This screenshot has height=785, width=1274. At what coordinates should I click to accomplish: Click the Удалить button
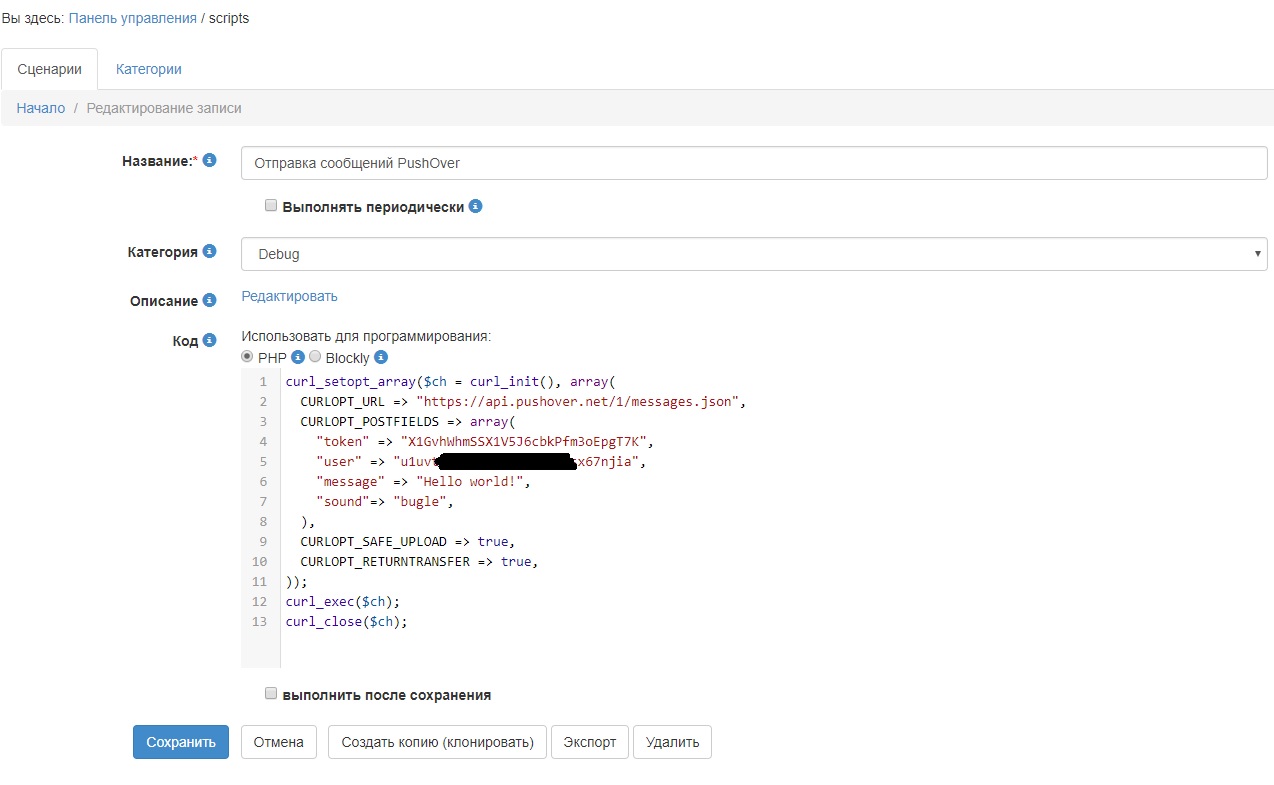coord(672,742)
